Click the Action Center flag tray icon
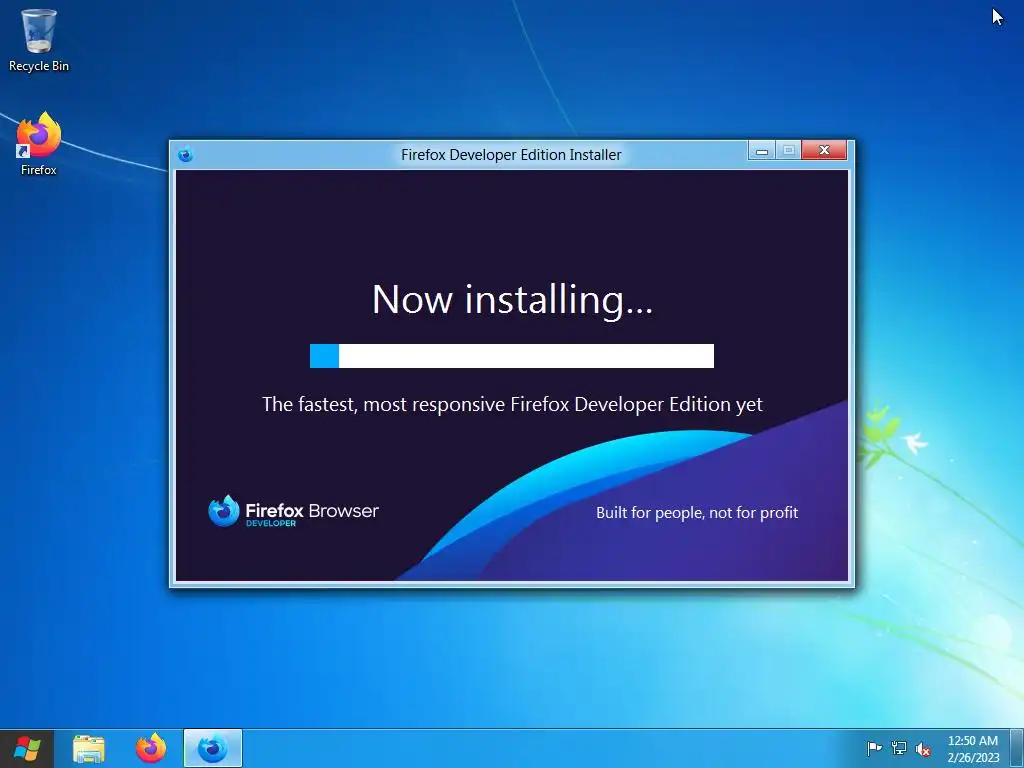 click(874, 748)
